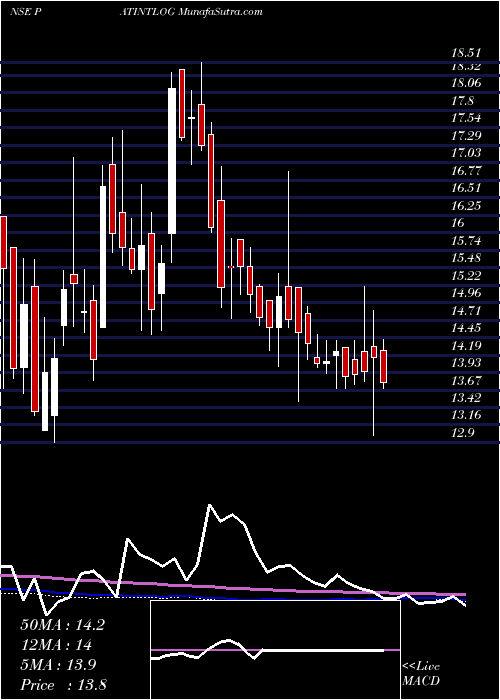Select the 15.48 price axis label
Screen dimensions: 500x700
(x=466, y=258)
